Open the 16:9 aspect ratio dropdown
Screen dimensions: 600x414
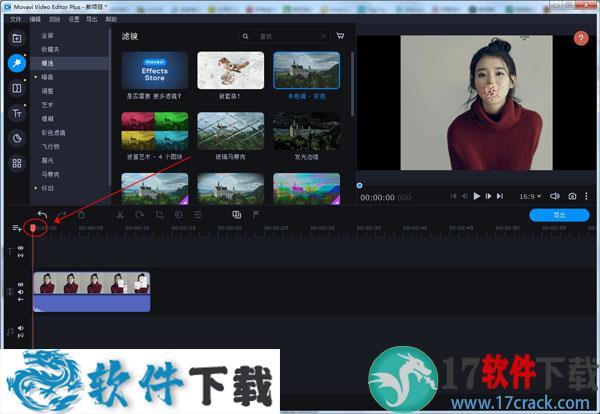coord(527,196)
